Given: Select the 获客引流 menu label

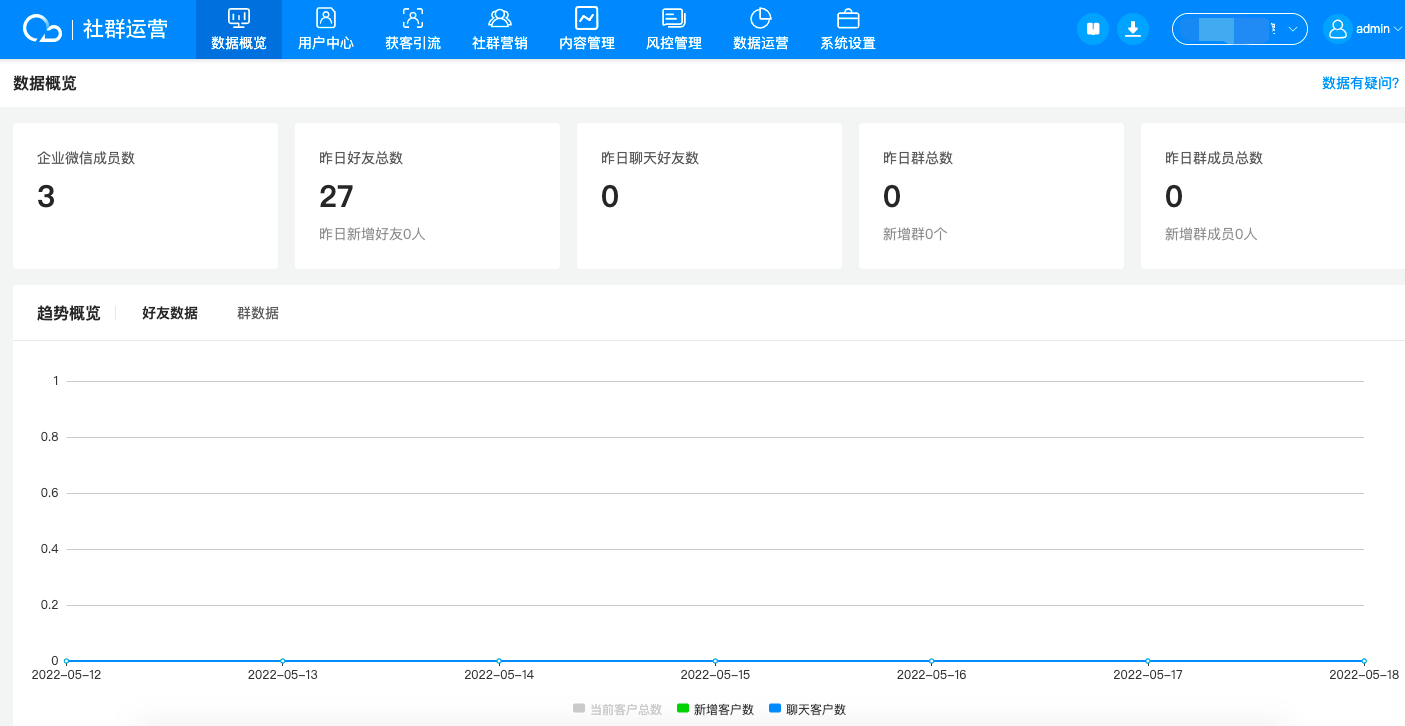Looking at the screenshot, I should tap(413, 43).
